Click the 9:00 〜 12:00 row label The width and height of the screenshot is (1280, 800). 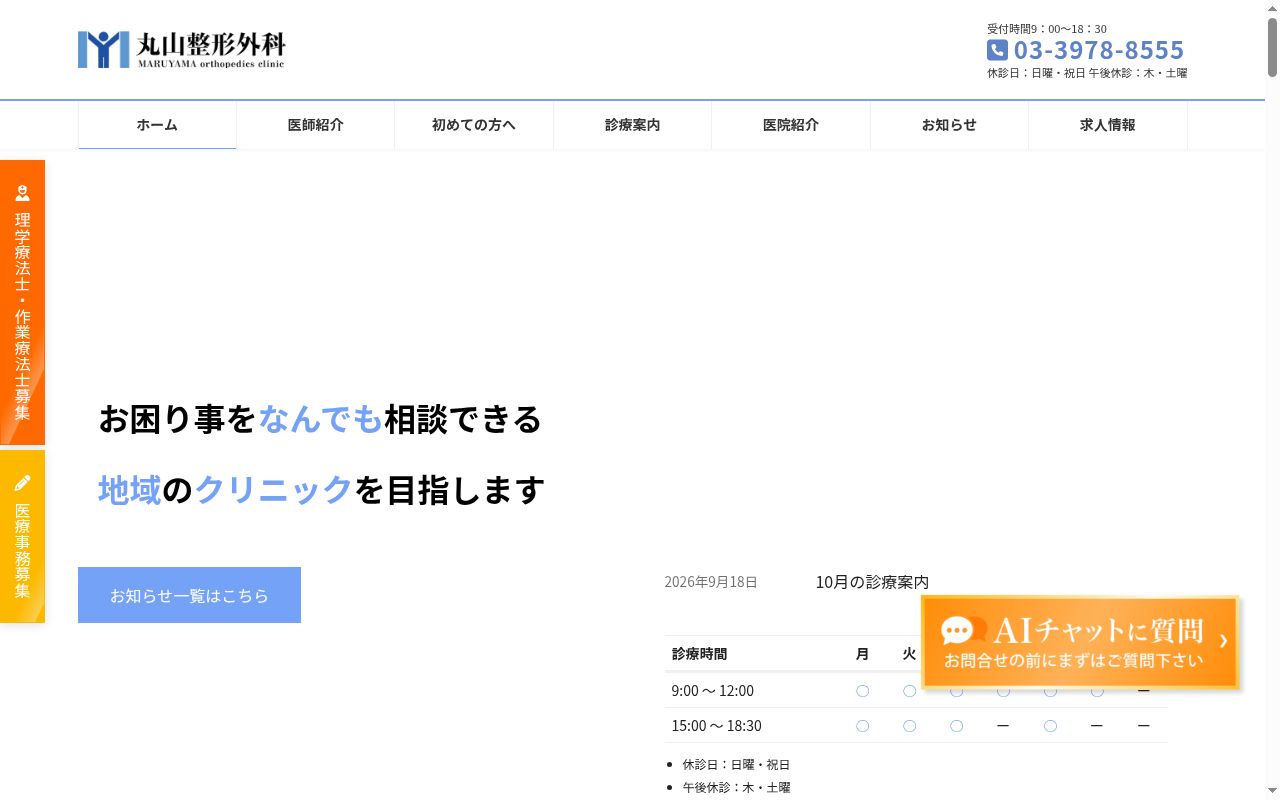pos(713,691)
